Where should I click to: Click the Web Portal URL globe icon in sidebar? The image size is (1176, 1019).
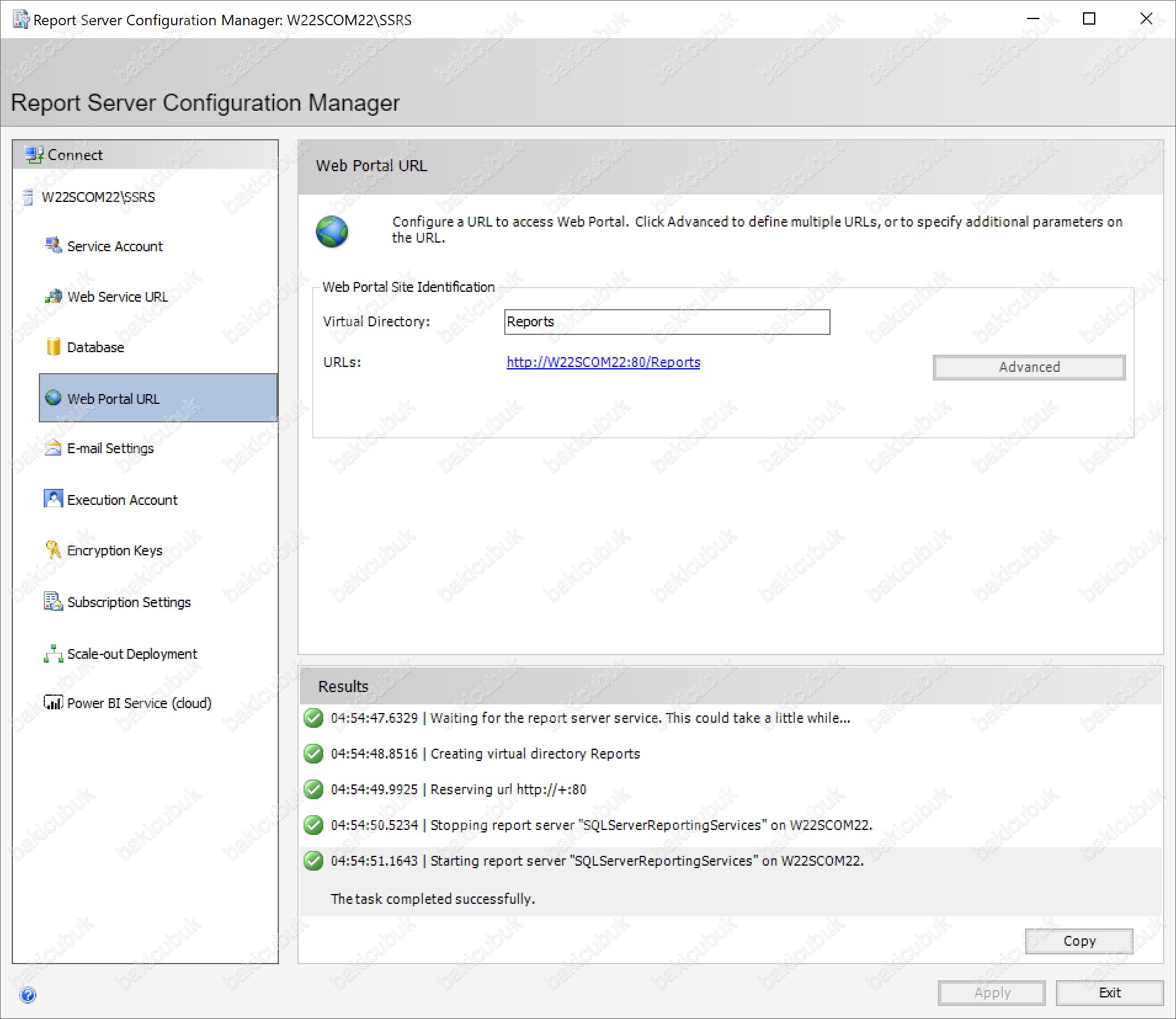click(x=54, y=398)
